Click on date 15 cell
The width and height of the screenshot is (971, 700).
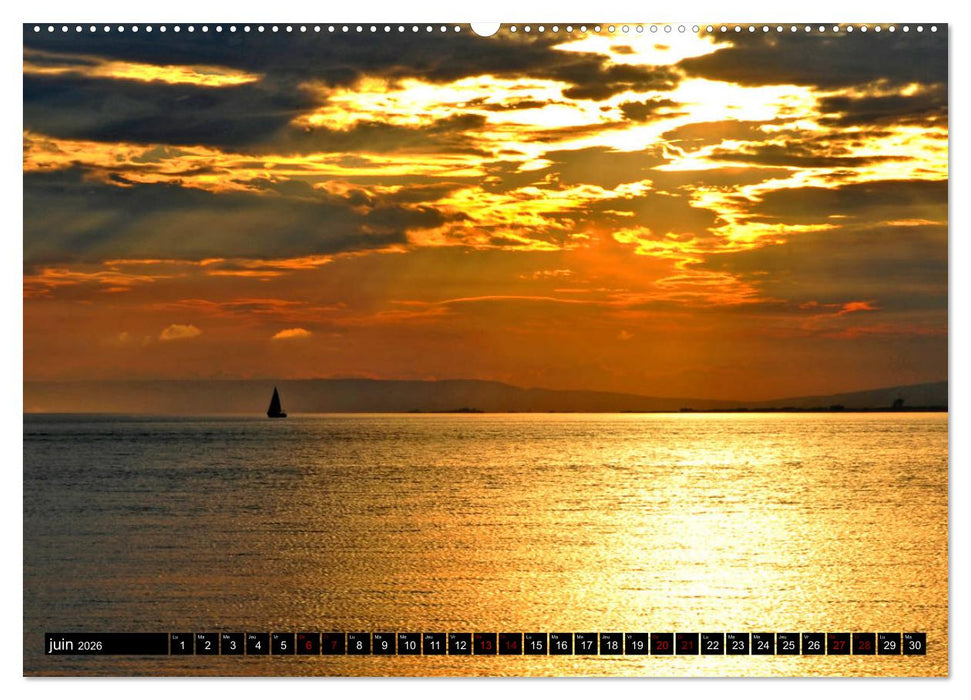tap(535, 645)
